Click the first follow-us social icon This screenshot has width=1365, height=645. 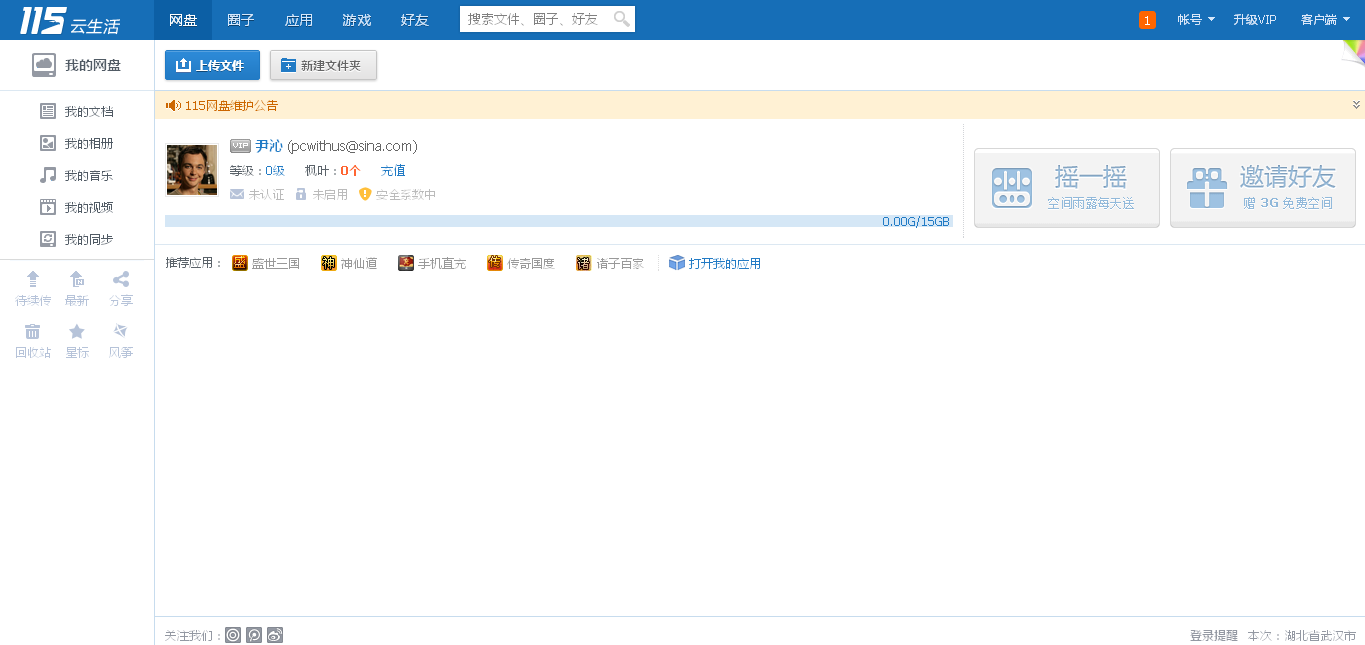click(233, 635)
